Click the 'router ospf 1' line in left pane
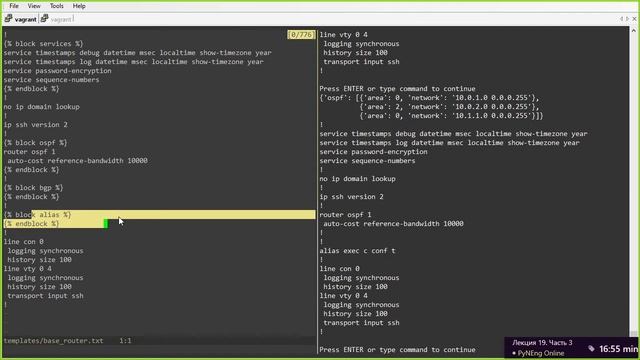This screenshot has height=360, width=640. [29, 151]
